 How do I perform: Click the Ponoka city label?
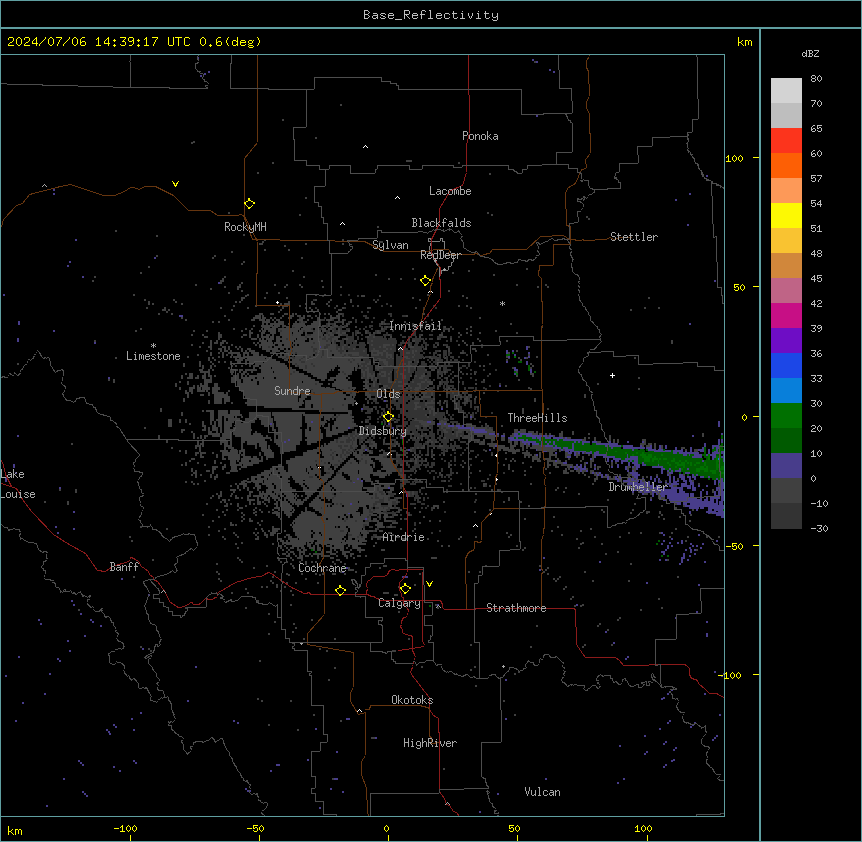point(480,136)
